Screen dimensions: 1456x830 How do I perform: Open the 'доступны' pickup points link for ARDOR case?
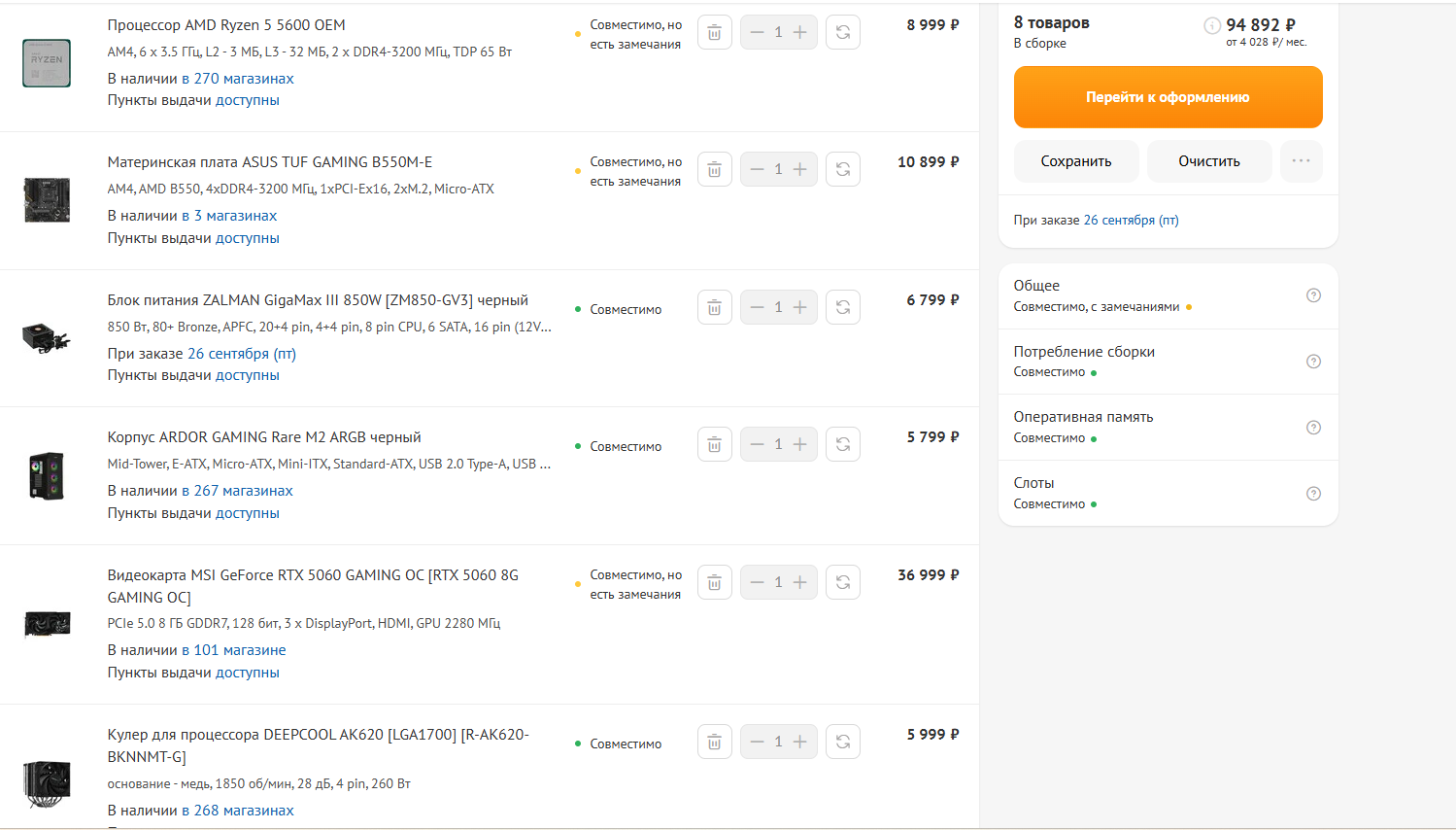click(248, 513)
